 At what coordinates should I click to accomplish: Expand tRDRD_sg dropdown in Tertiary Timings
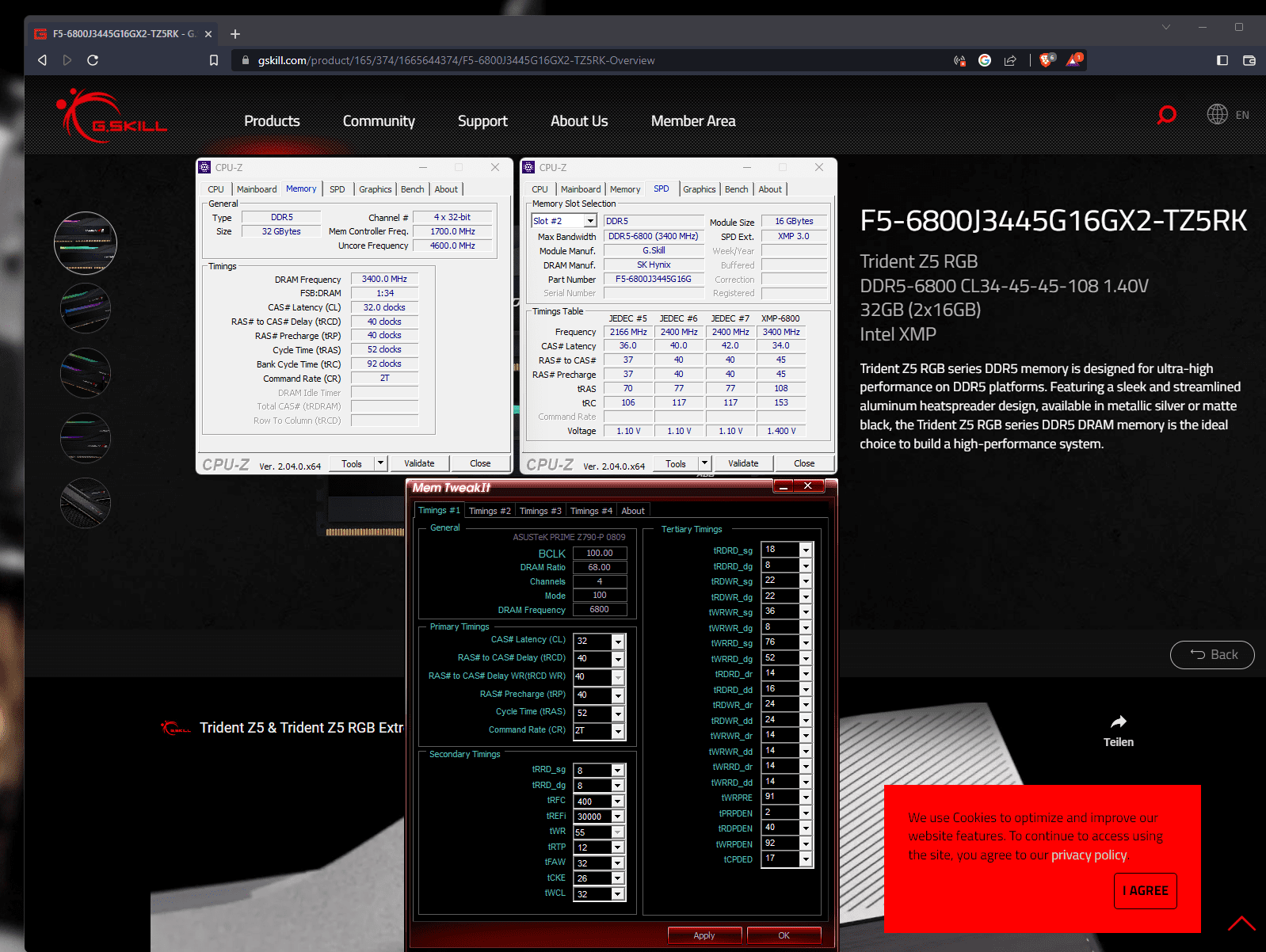click(806, 550)
